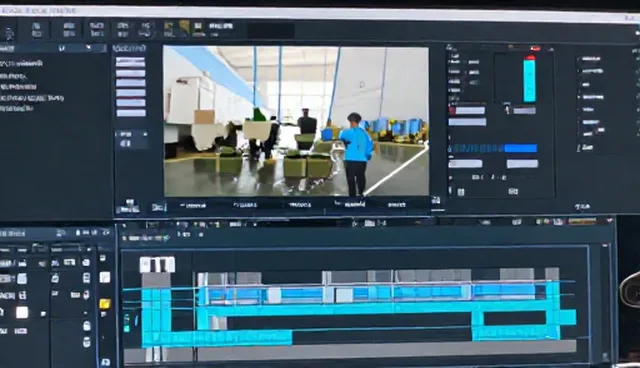Open the dropdown arrow in the top-left panel header

[89, 48]
